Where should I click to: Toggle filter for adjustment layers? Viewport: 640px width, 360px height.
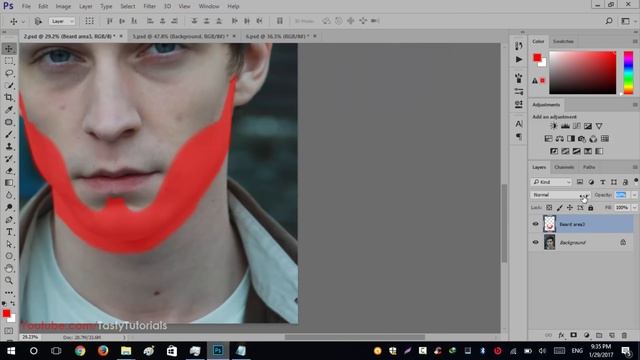[x=591, y=182]
